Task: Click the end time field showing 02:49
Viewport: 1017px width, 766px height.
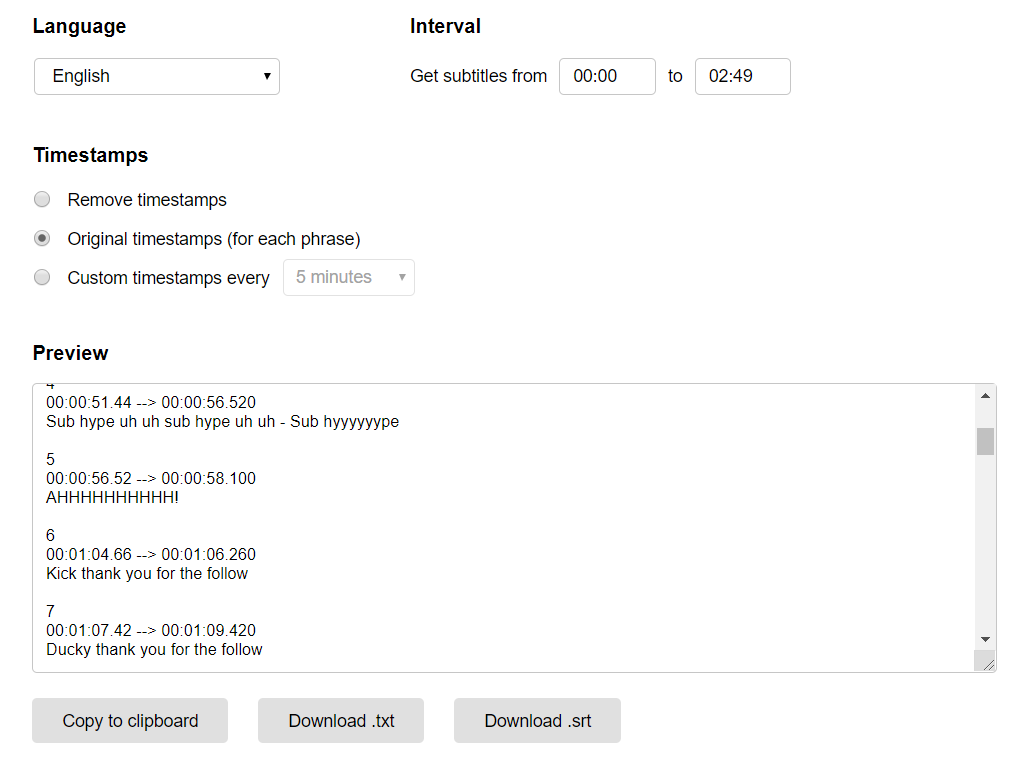Action: point(742,76)
